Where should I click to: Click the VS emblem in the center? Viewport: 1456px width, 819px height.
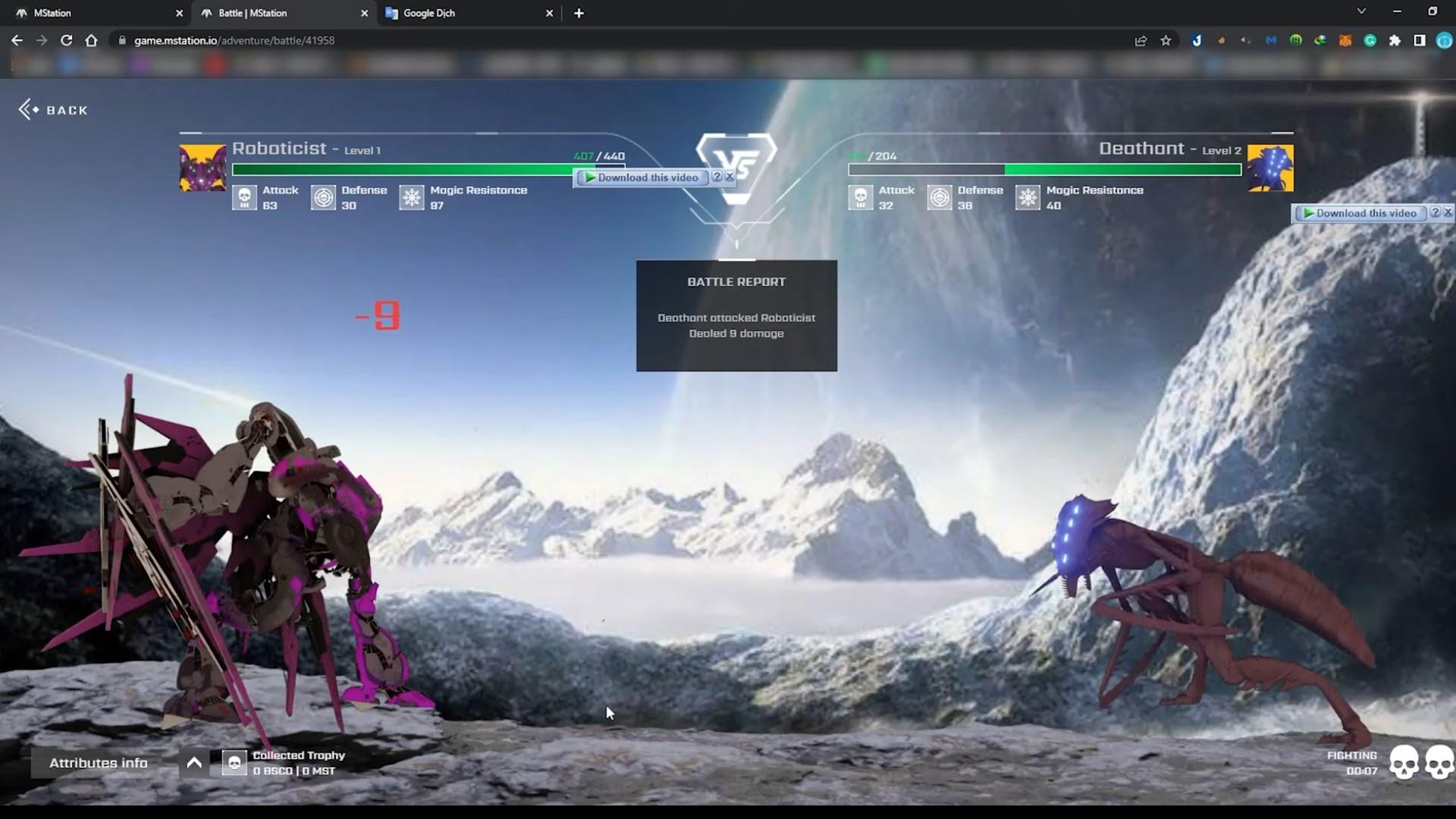point(736,168)
